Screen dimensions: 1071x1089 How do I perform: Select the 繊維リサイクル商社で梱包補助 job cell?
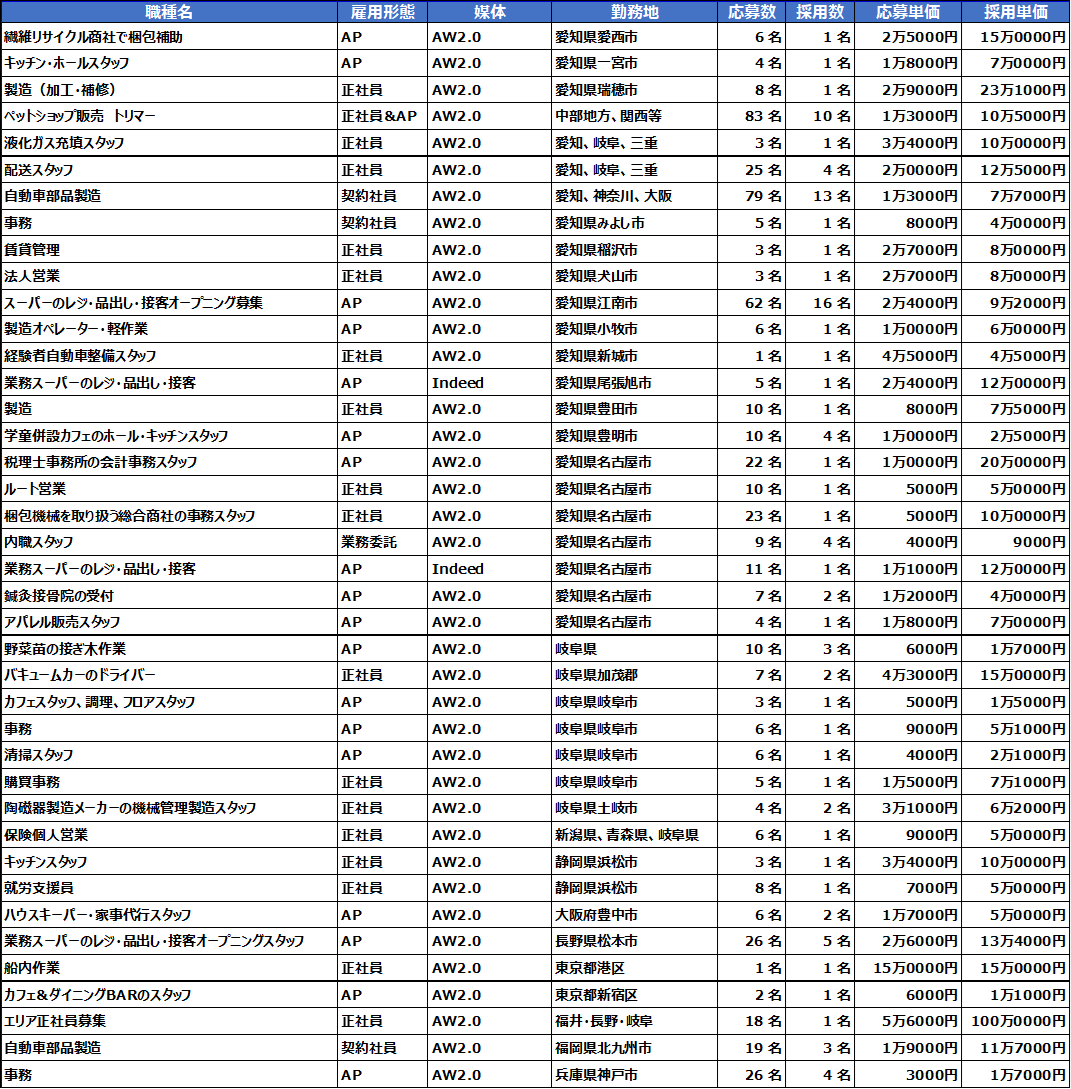pos(94,37)
